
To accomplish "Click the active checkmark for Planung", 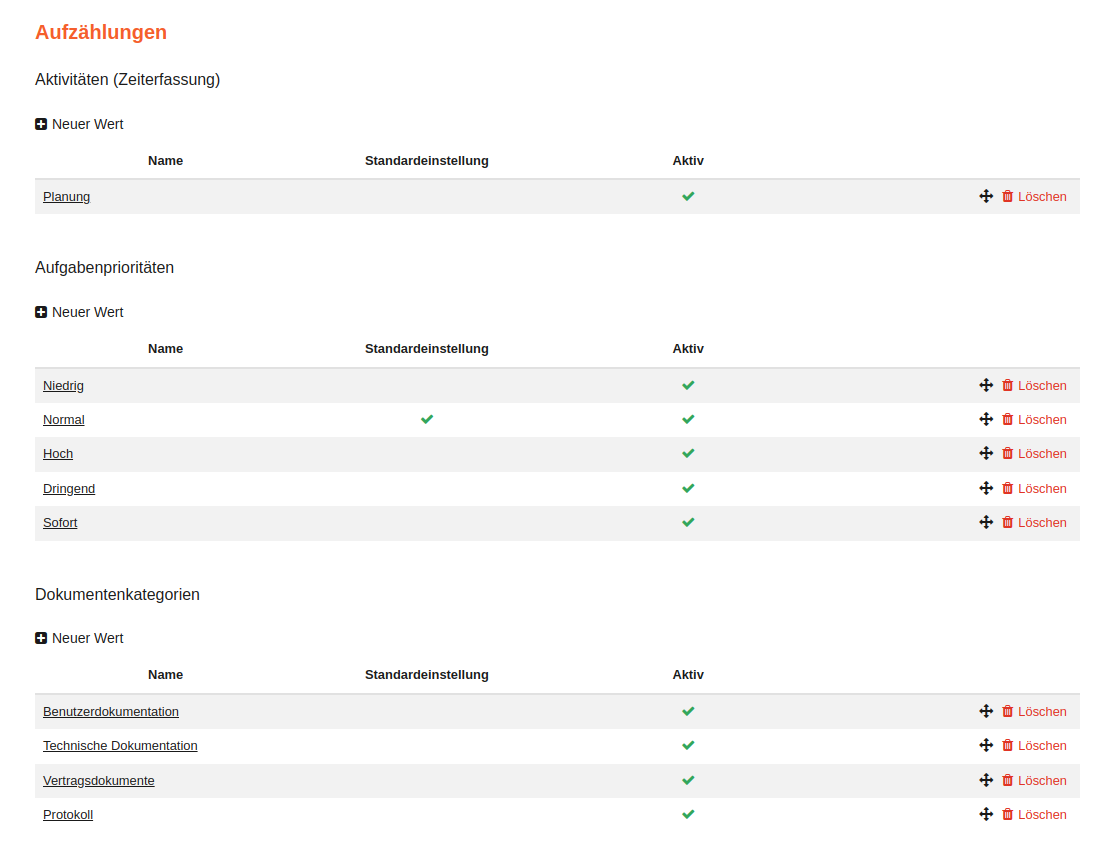I will click(688, 196).
